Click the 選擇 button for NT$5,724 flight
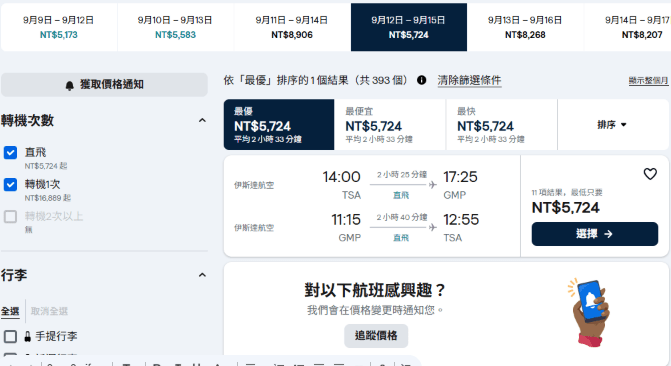671x366 pixels. tap(595, 234)
